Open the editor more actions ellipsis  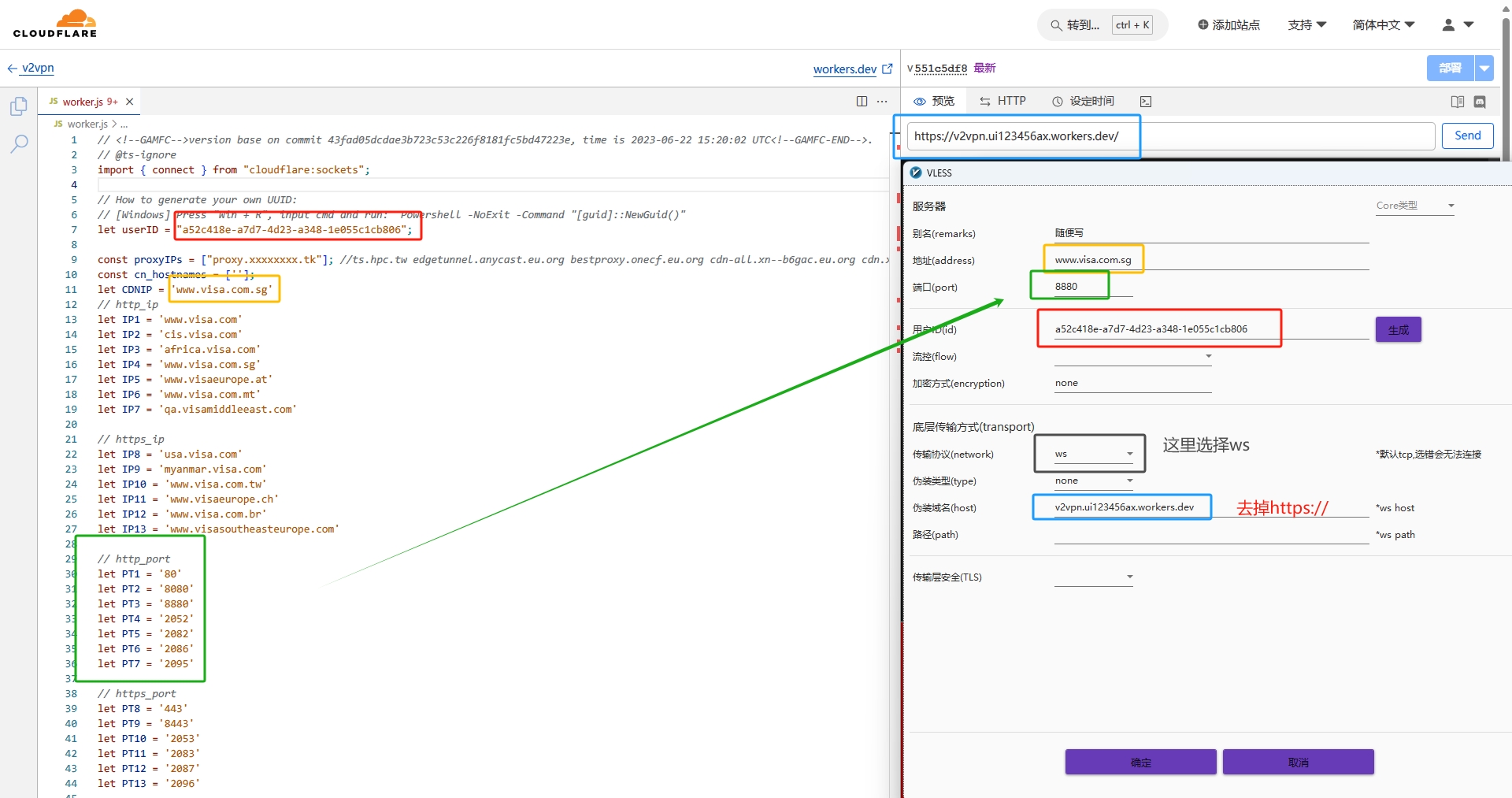[882, 102]
